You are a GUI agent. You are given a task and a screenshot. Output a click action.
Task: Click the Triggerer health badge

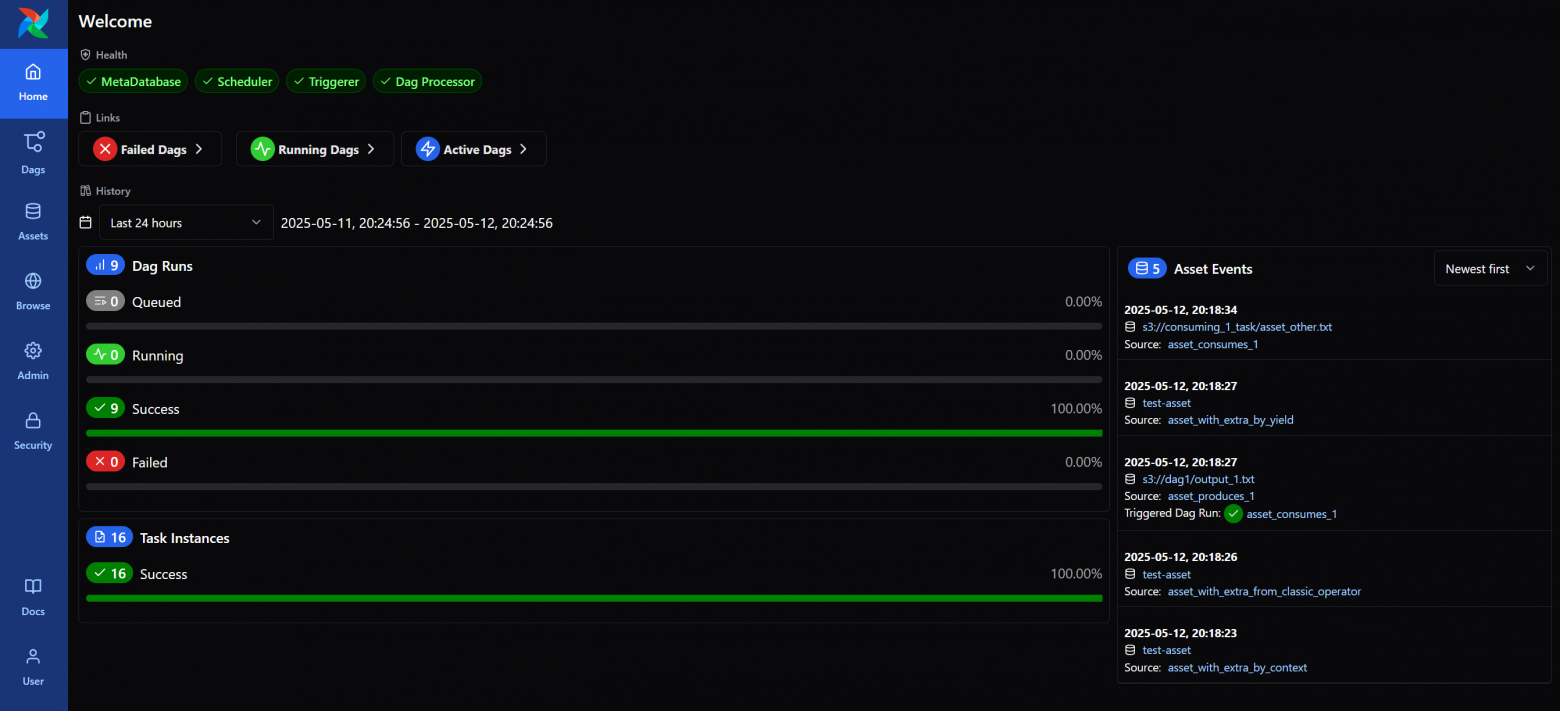click(326, 82)
